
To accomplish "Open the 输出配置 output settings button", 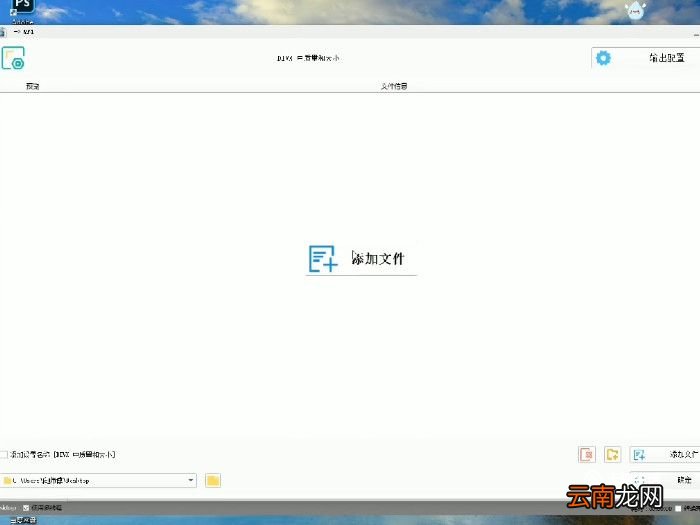I will tap(646, 58).
